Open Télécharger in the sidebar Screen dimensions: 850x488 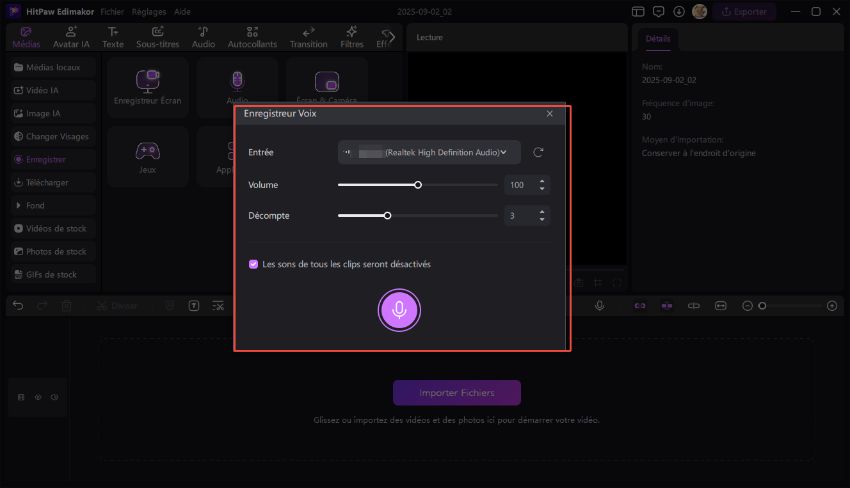(53, 183)
